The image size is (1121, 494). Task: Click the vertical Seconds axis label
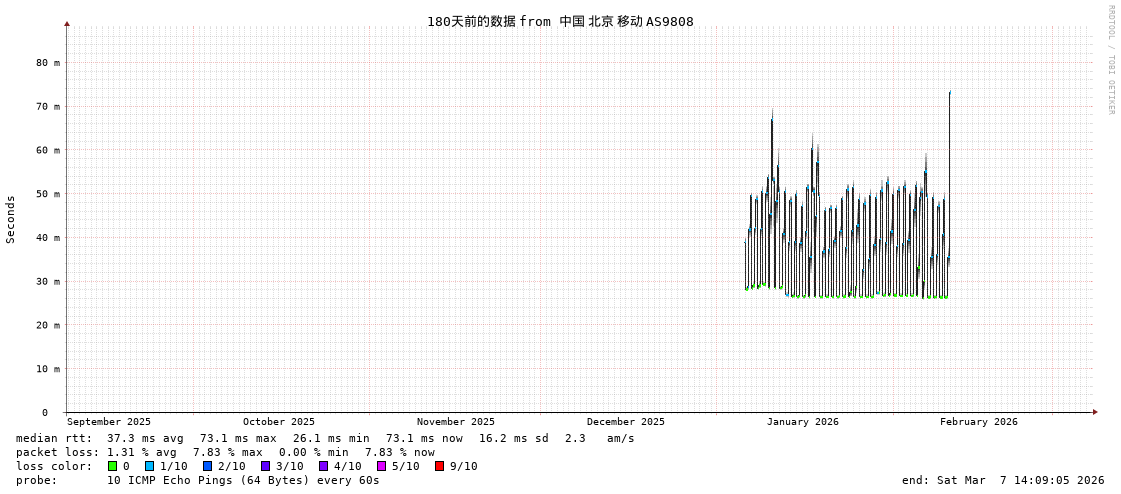coord(11,219)
